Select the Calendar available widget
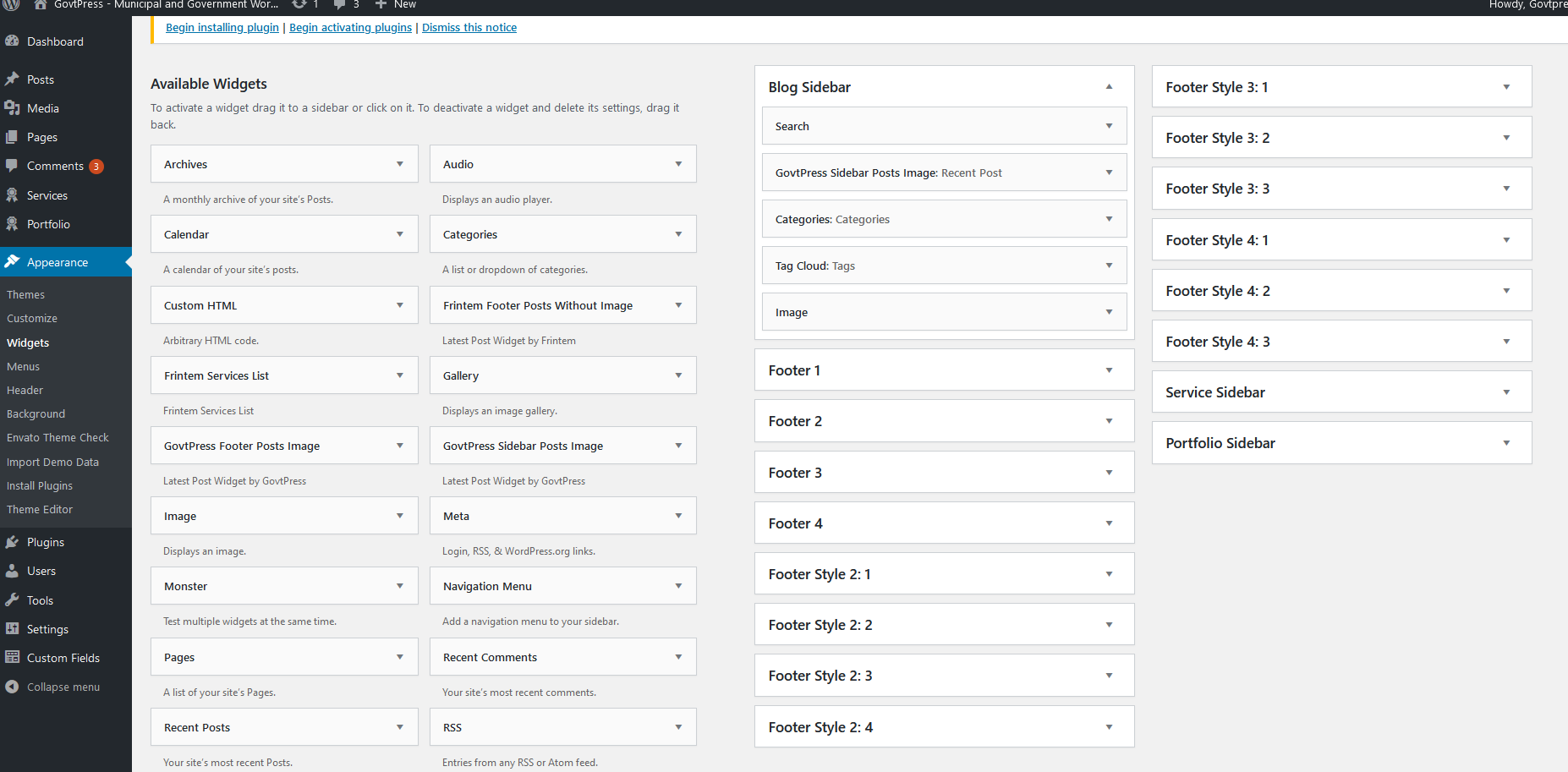The image size is (1568, 772). 284,234
